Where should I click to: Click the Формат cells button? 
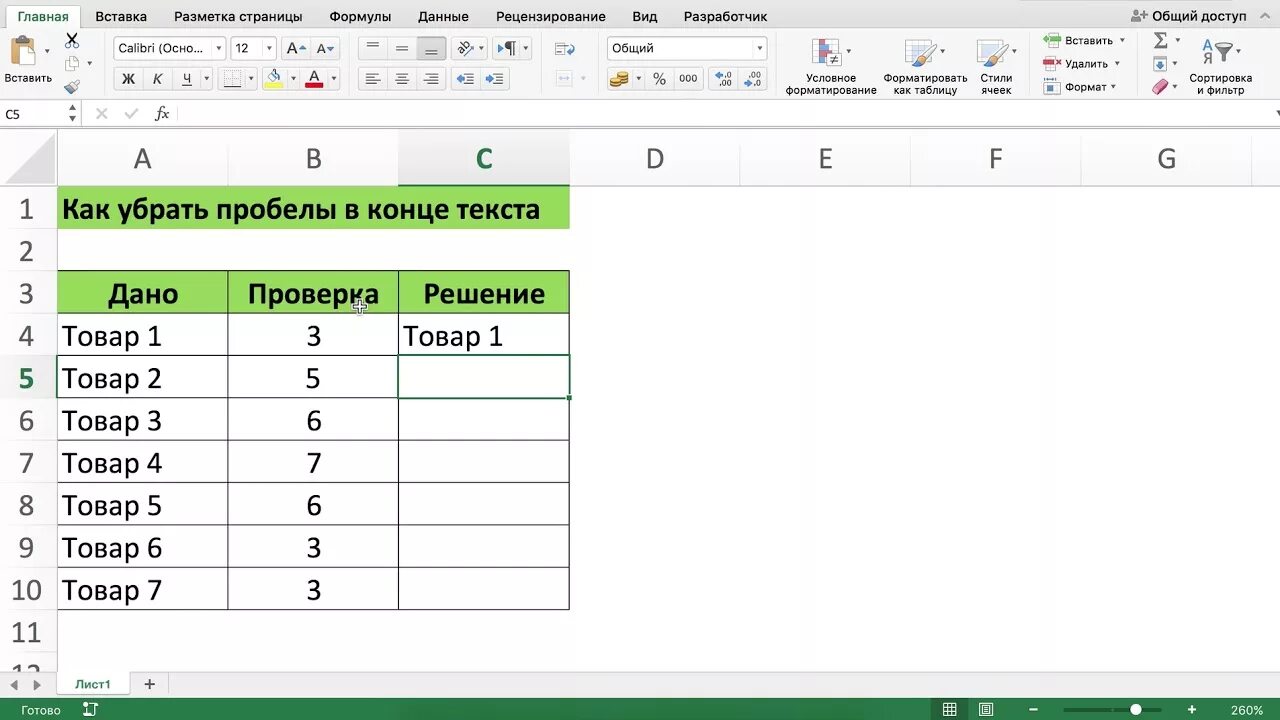1080,87
